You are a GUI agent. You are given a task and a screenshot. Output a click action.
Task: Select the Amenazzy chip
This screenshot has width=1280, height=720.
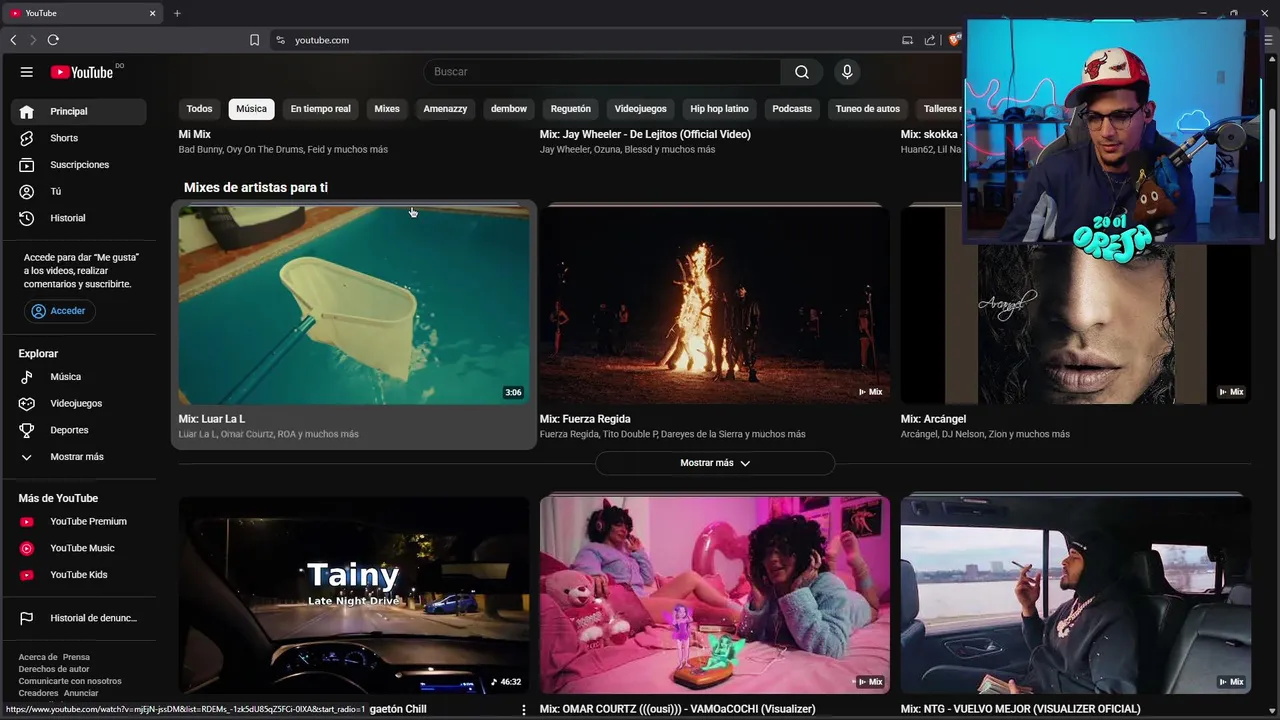[x=445, y=109]
